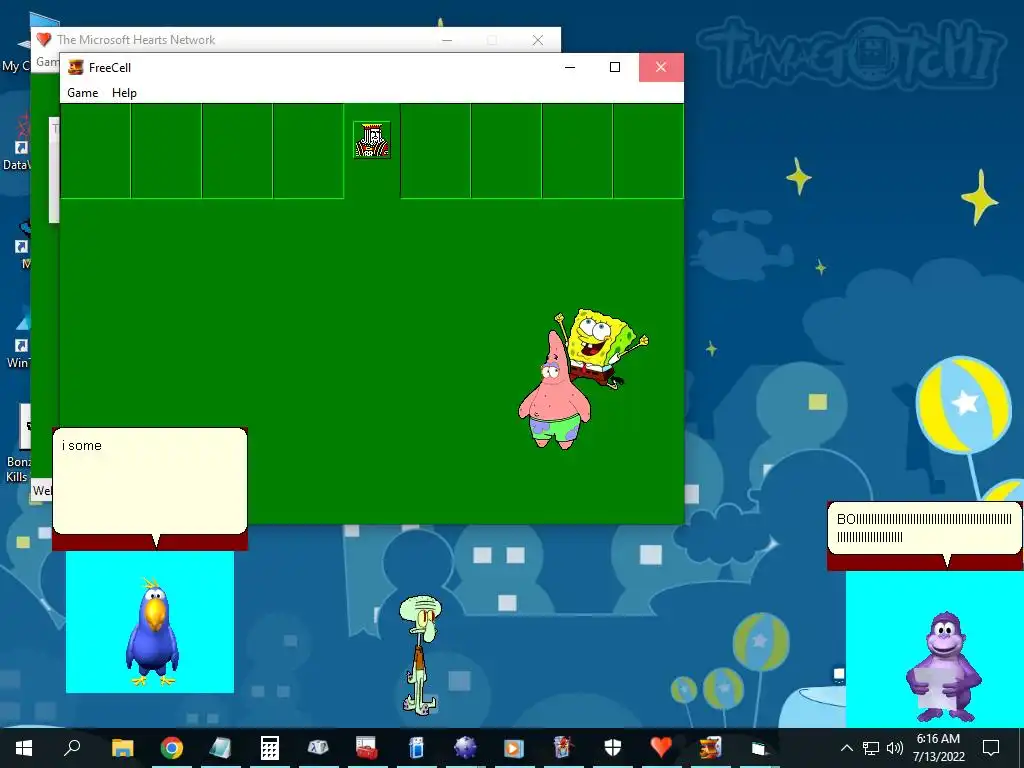Viewport: 1024px width, 768px height.
Task: Click the parrot's 'i some' speech bubble
Action: click(150, 481)
